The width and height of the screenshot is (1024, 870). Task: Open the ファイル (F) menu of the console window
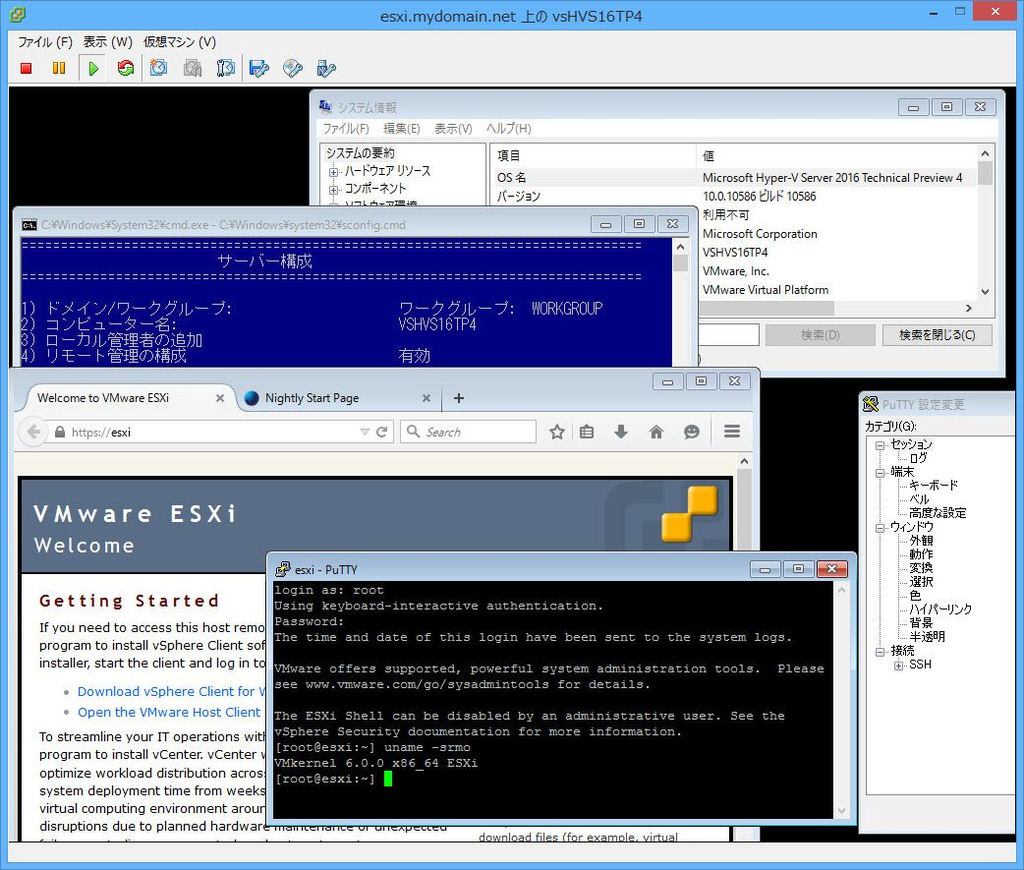coord(45,42)
